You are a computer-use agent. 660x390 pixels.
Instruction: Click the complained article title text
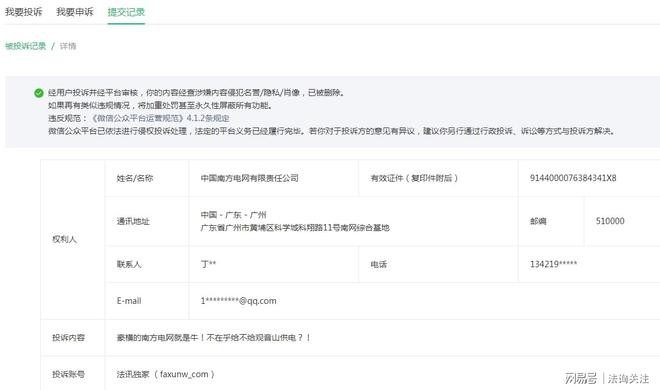[213, 337]
